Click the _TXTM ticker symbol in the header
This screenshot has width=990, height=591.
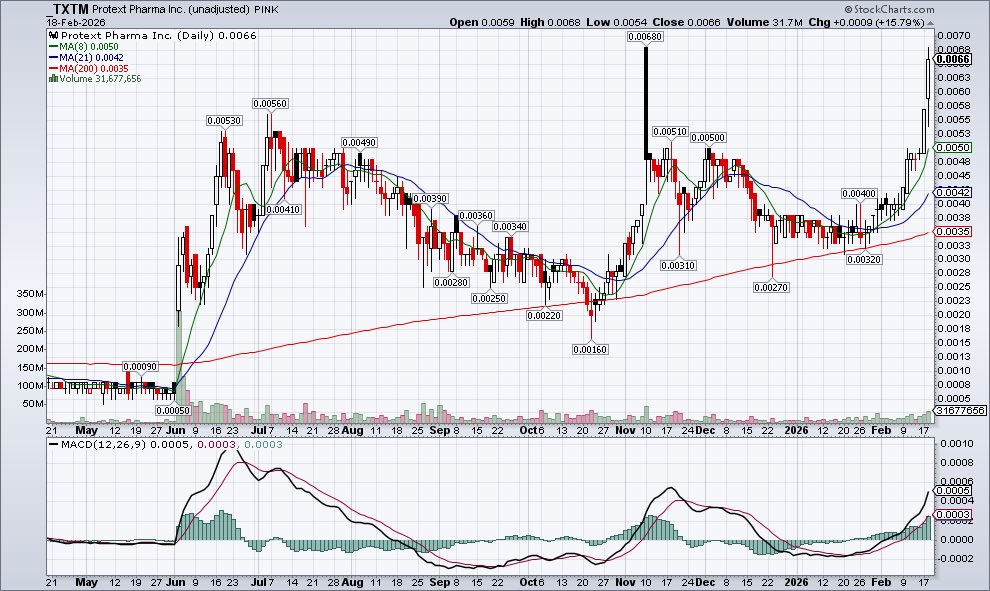[68, 9]
